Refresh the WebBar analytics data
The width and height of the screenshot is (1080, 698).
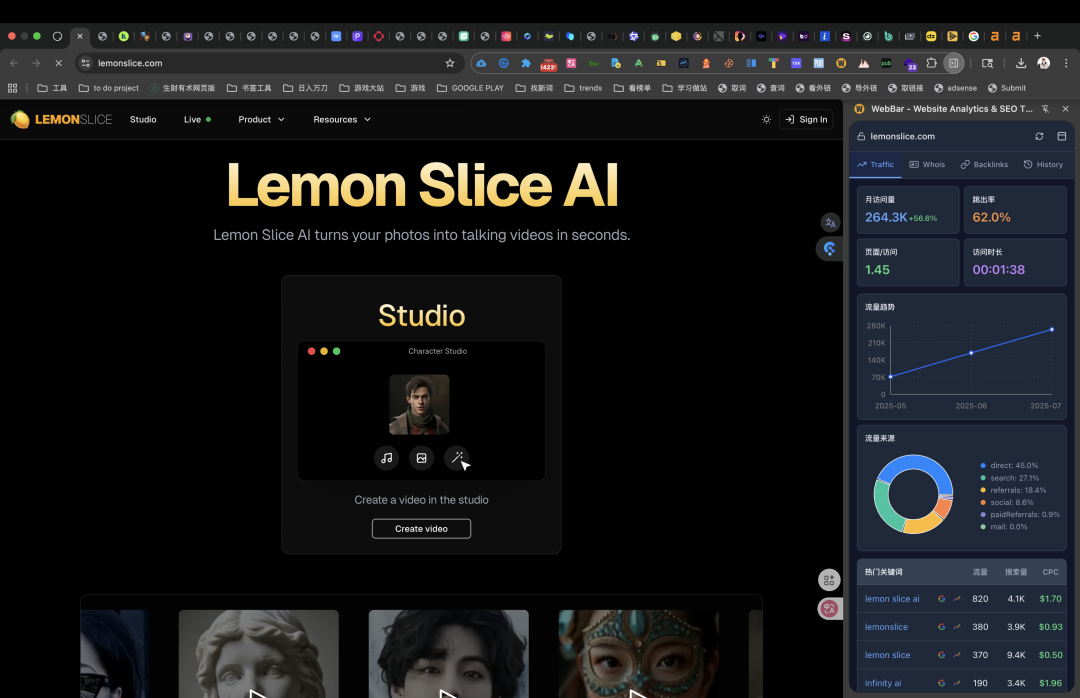point(1039,136)
